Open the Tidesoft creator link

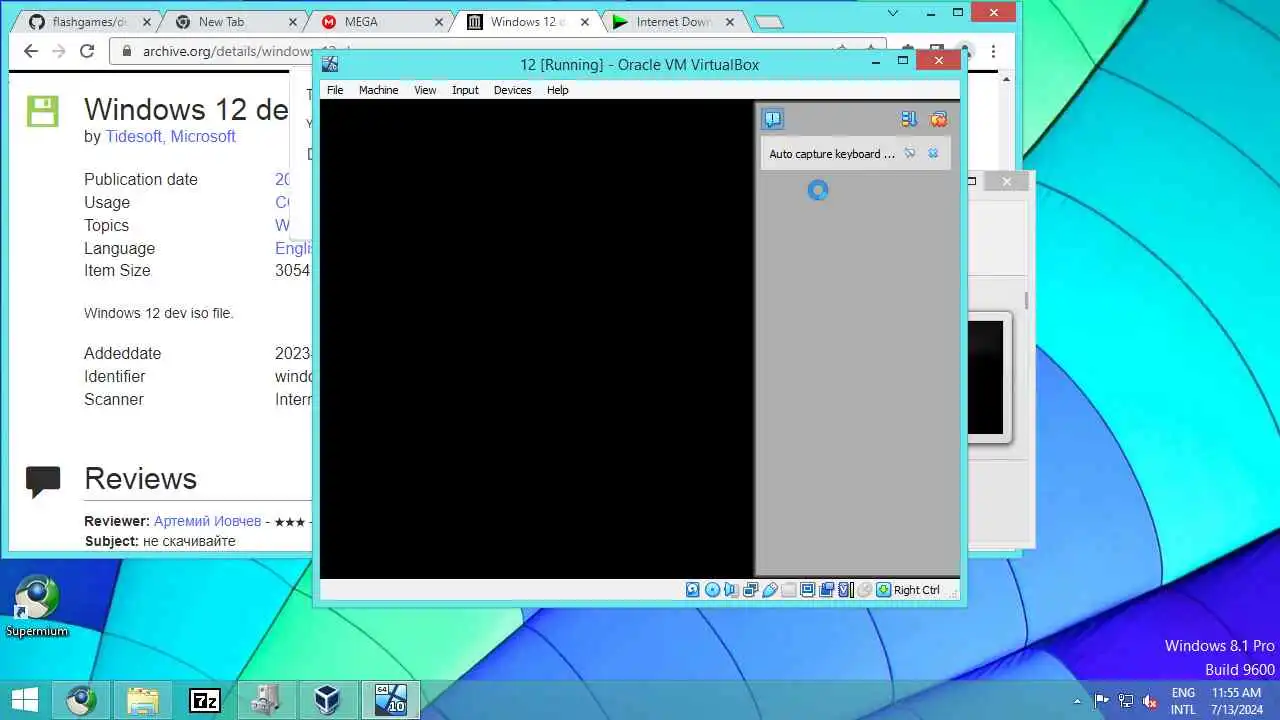coord(134,136)
